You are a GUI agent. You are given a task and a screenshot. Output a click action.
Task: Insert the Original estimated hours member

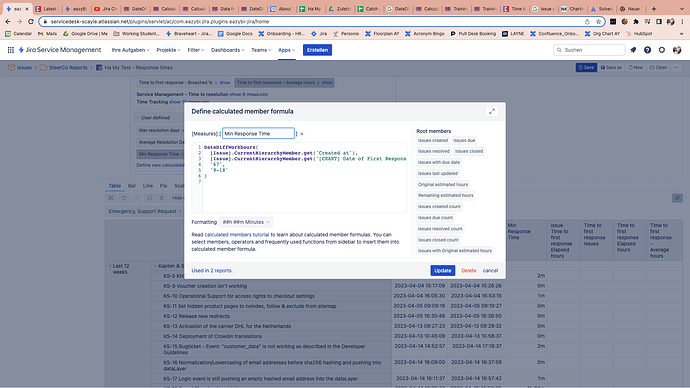(443, 185)
